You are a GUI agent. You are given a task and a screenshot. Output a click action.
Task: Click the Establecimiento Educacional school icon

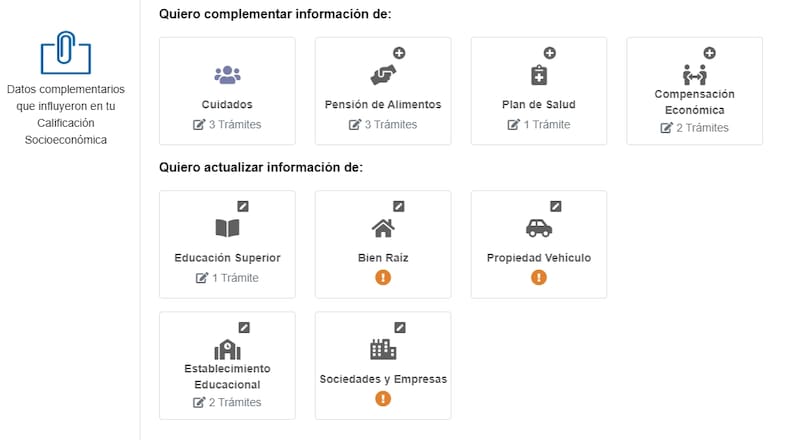click(227, 349)
